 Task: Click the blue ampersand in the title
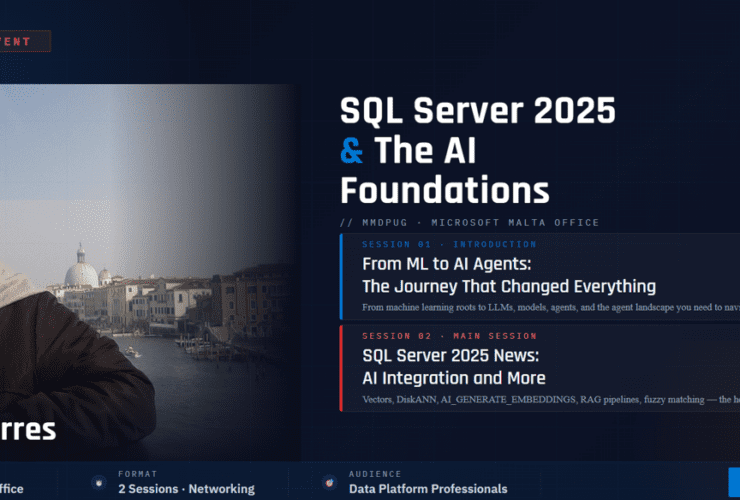[x=352, y=151]
